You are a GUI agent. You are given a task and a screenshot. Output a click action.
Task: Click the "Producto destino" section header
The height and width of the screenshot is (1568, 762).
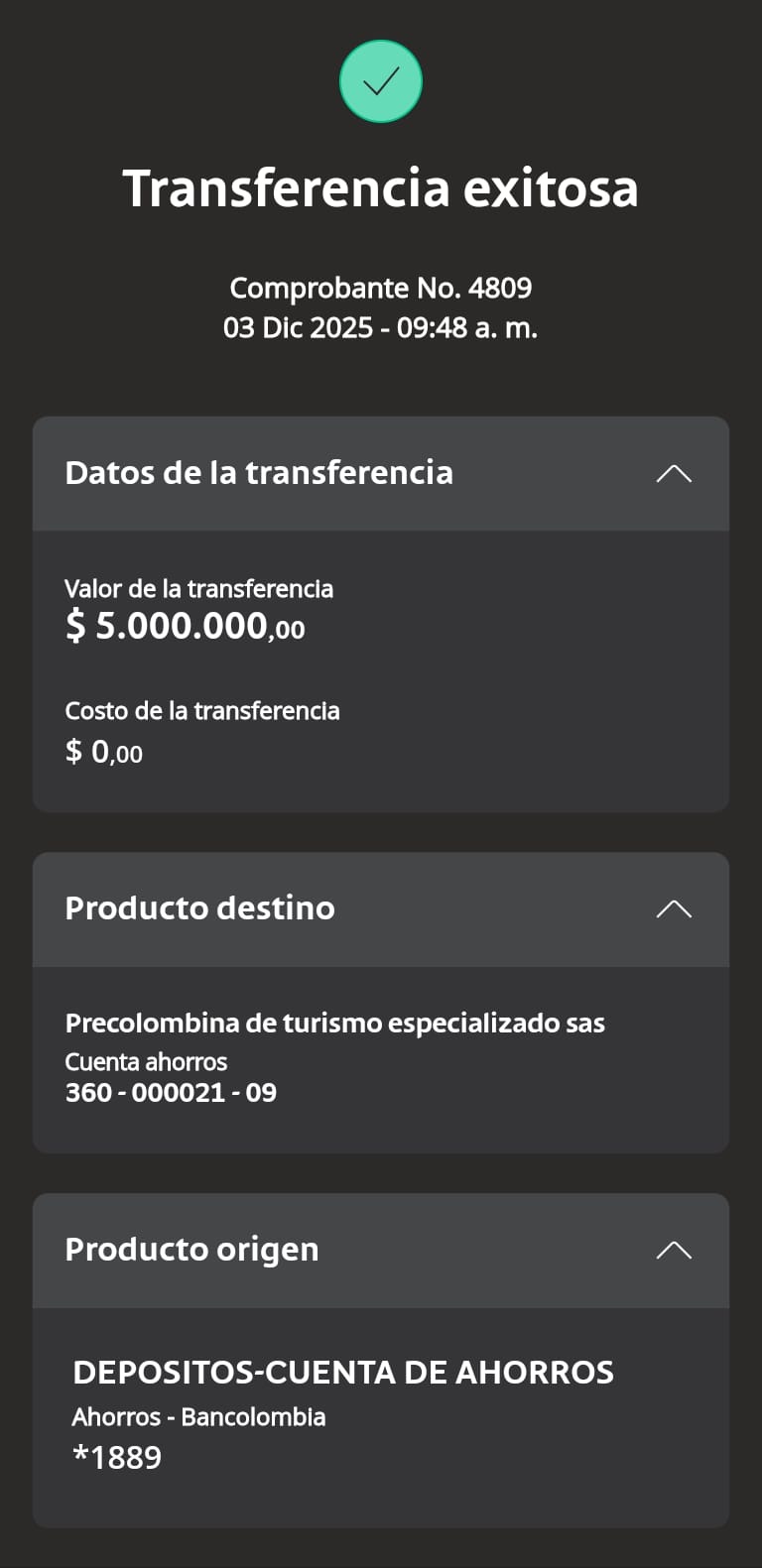(x=199, y=908)
